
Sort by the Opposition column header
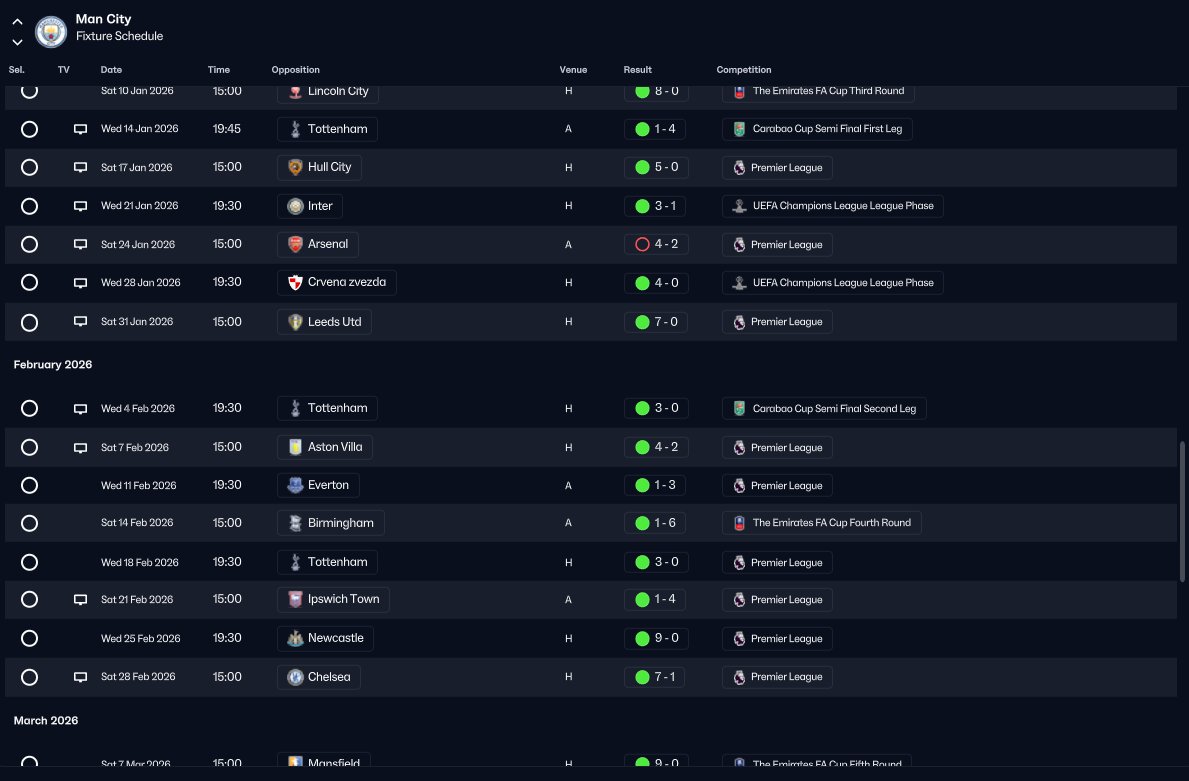[x=296, y=70]
